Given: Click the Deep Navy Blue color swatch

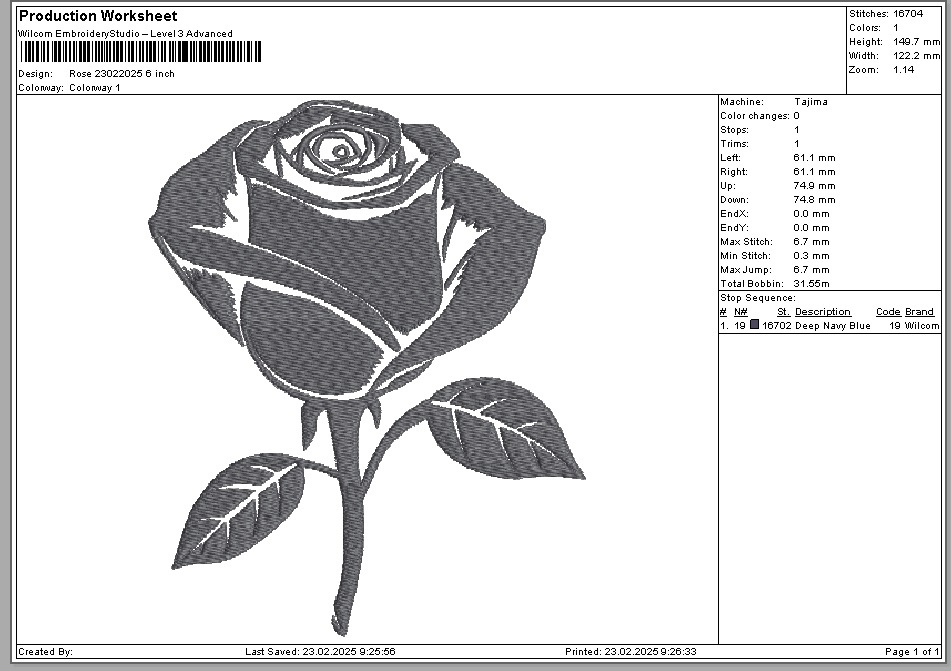Looking at the screenshot, I should 755,325.
